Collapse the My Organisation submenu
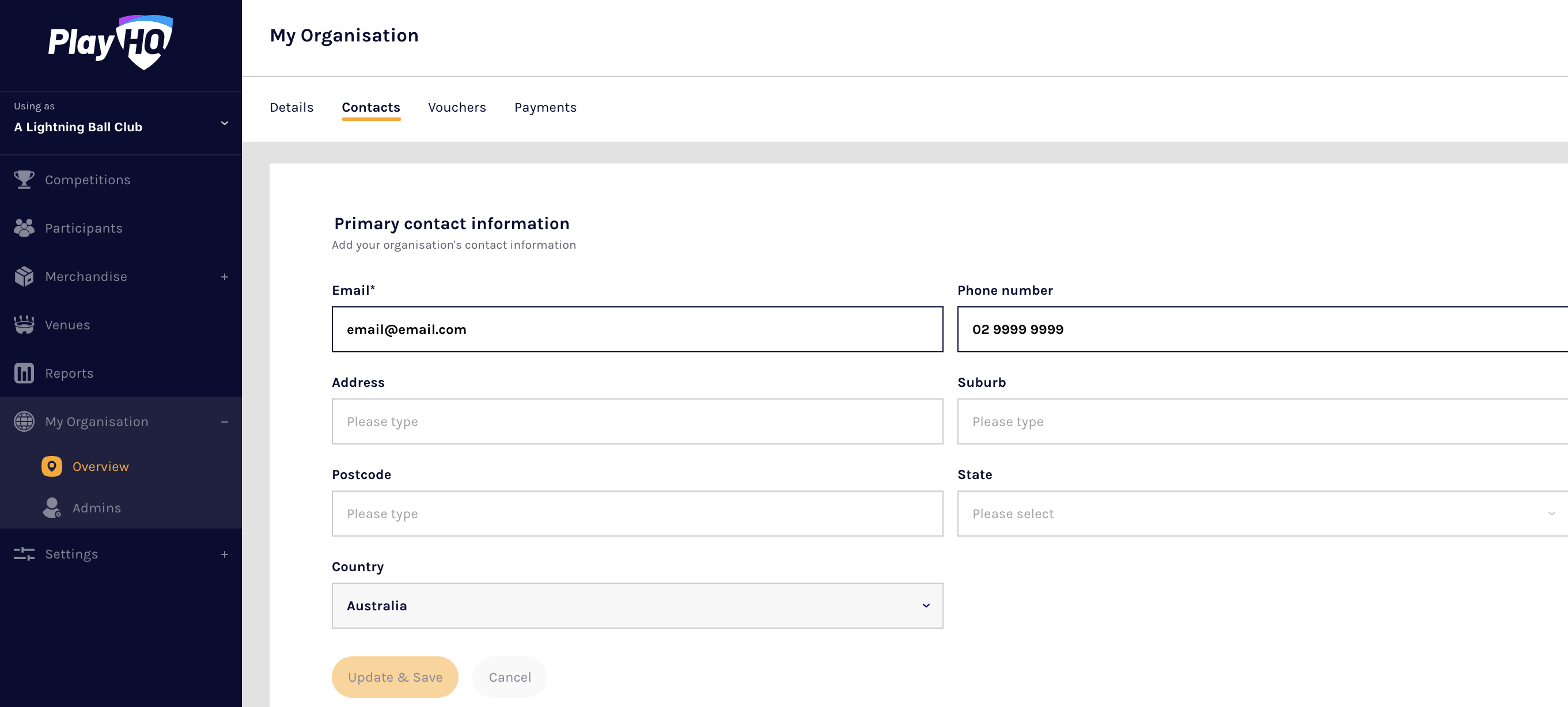Viewport: 1568px width, 707px height. [x=225, y=421]
